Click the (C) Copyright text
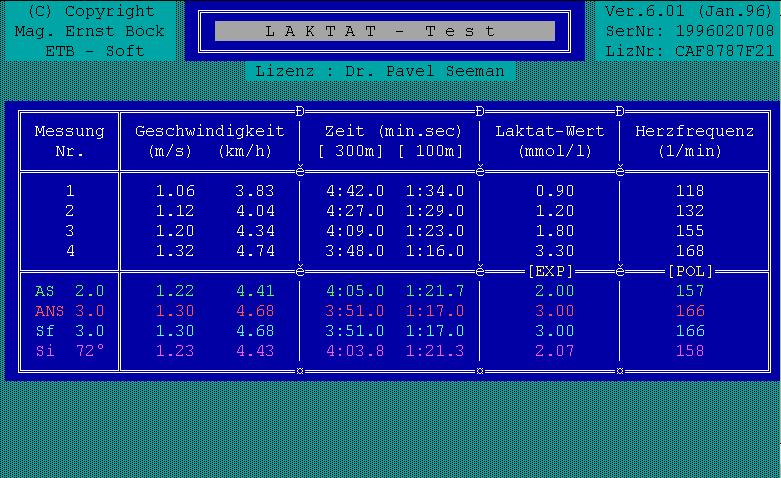 click(x=91, y=11)
